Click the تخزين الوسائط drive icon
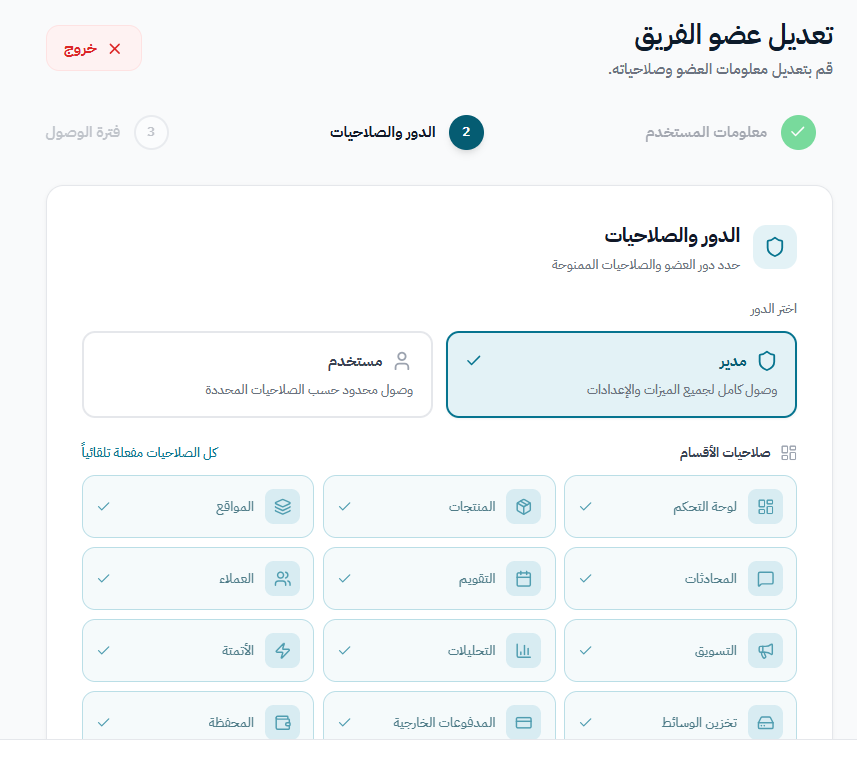Viewport: 857px width, 781px height. tap(765, 723)
